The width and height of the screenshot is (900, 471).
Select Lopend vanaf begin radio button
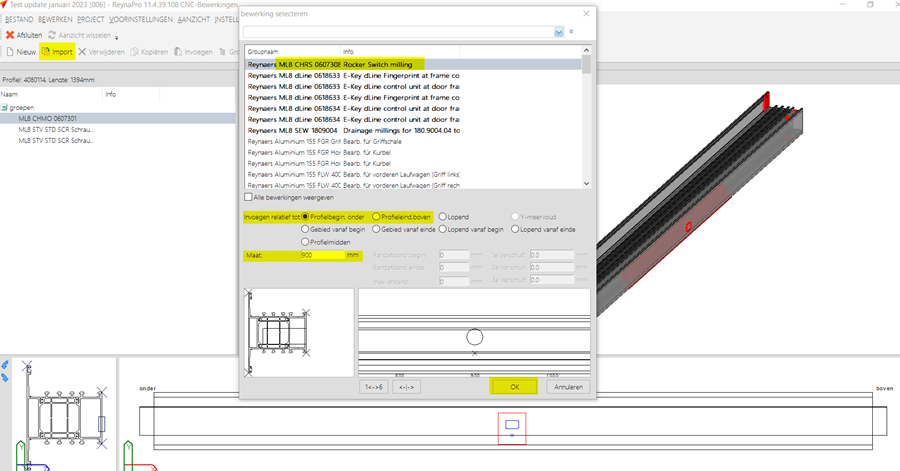[443, 229]
